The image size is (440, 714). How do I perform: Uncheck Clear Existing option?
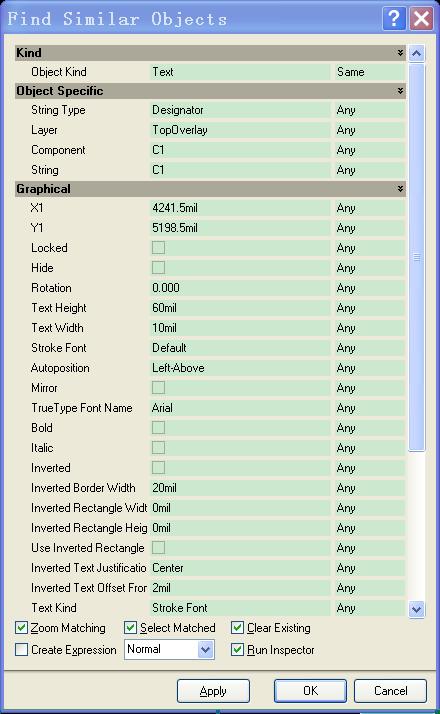point(237,628)
